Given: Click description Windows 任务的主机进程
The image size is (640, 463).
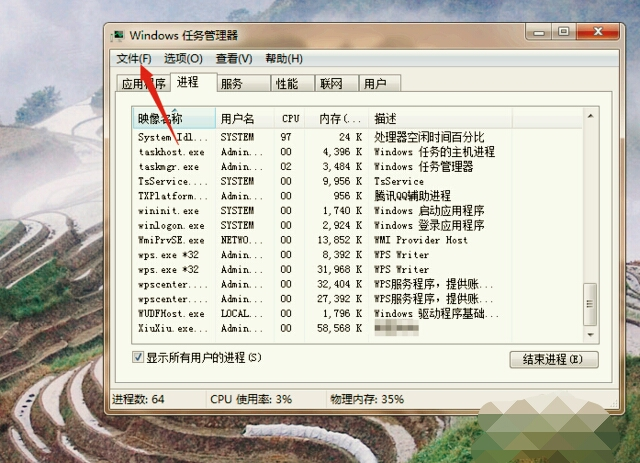Looking at the screenshot, I should tap(434, 152).
